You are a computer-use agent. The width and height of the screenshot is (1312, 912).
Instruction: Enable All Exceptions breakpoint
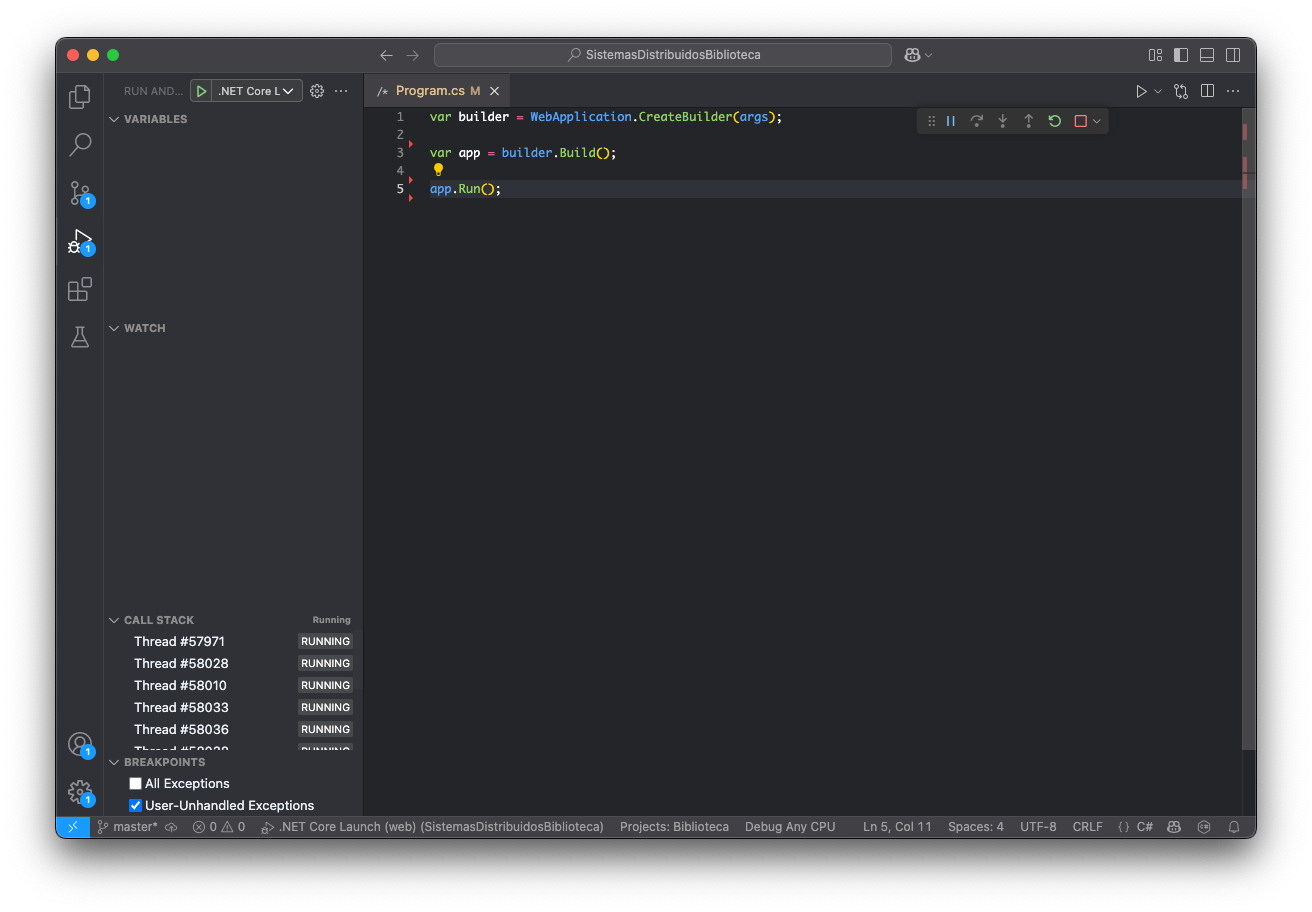tap(136, 784)
